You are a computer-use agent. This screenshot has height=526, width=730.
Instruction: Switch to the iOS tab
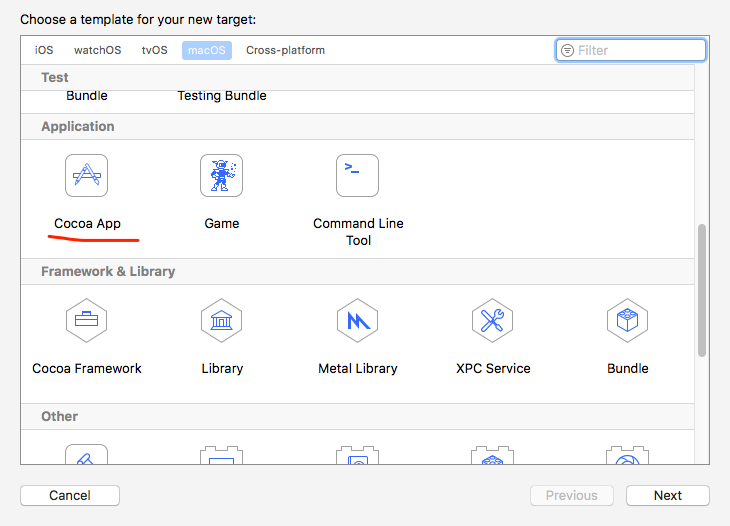pos(44,50)
